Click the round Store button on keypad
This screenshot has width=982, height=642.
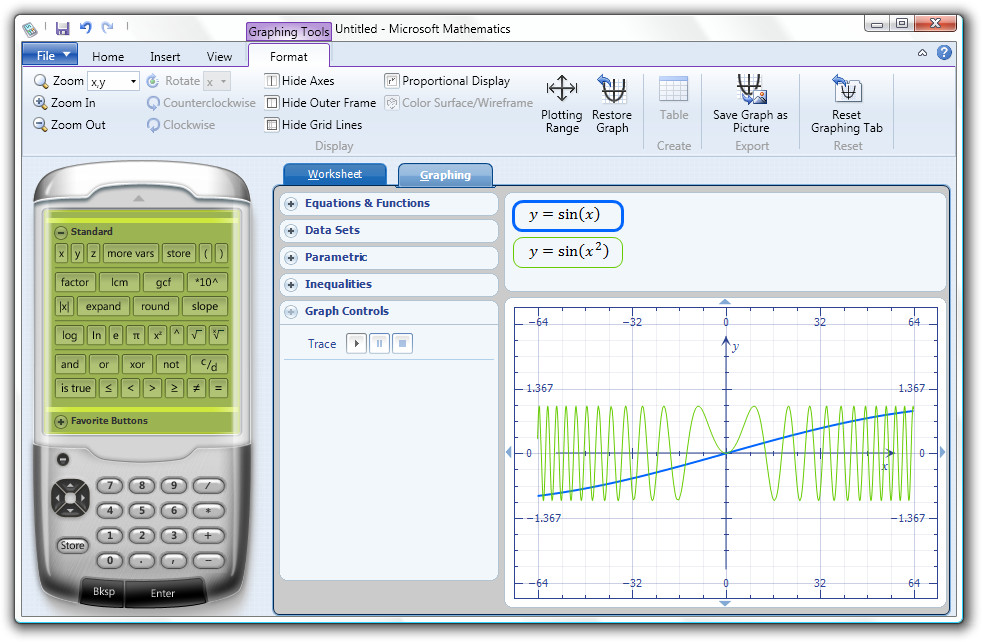tap(72, 545)
